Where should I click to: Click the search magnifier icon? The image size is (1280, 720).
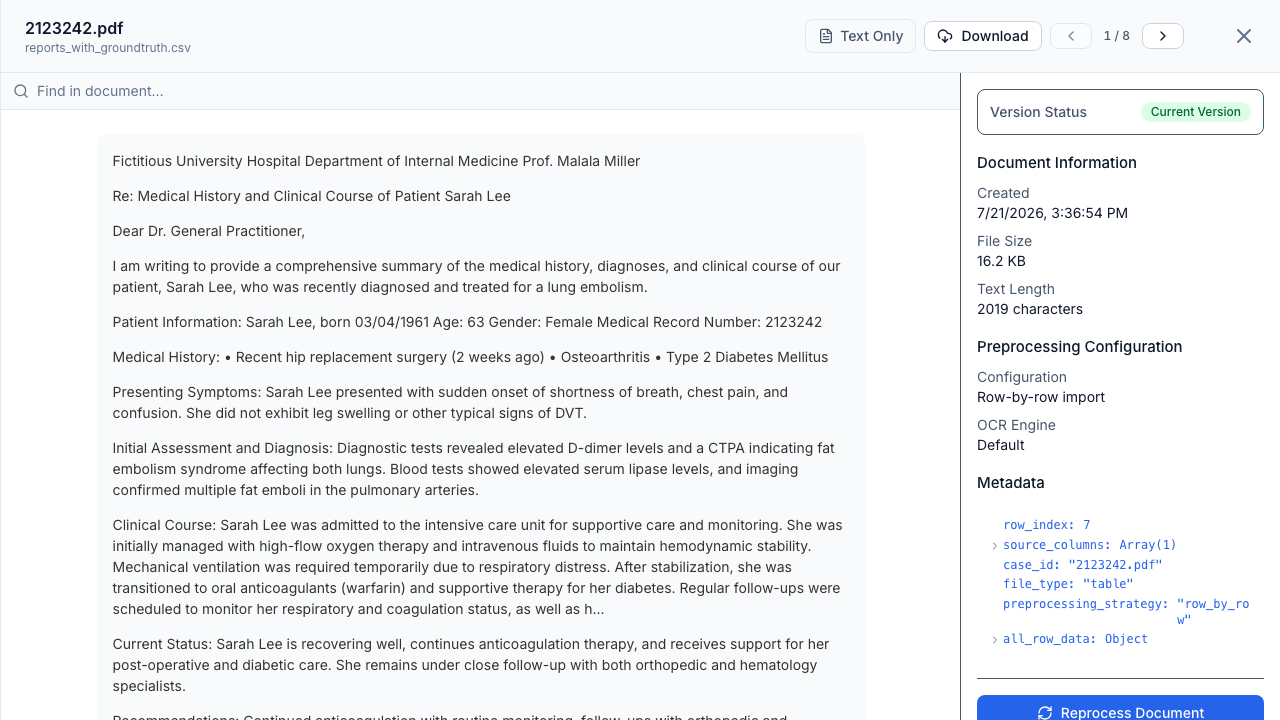pyautogui.click(x=21, y=91)
